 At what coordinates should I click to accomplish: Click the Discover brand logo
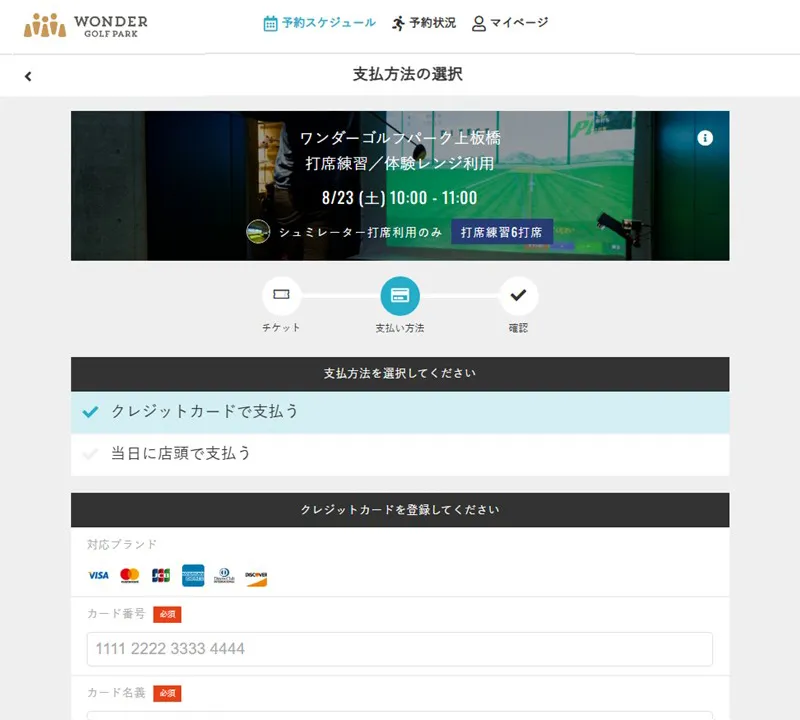point(256,576)
